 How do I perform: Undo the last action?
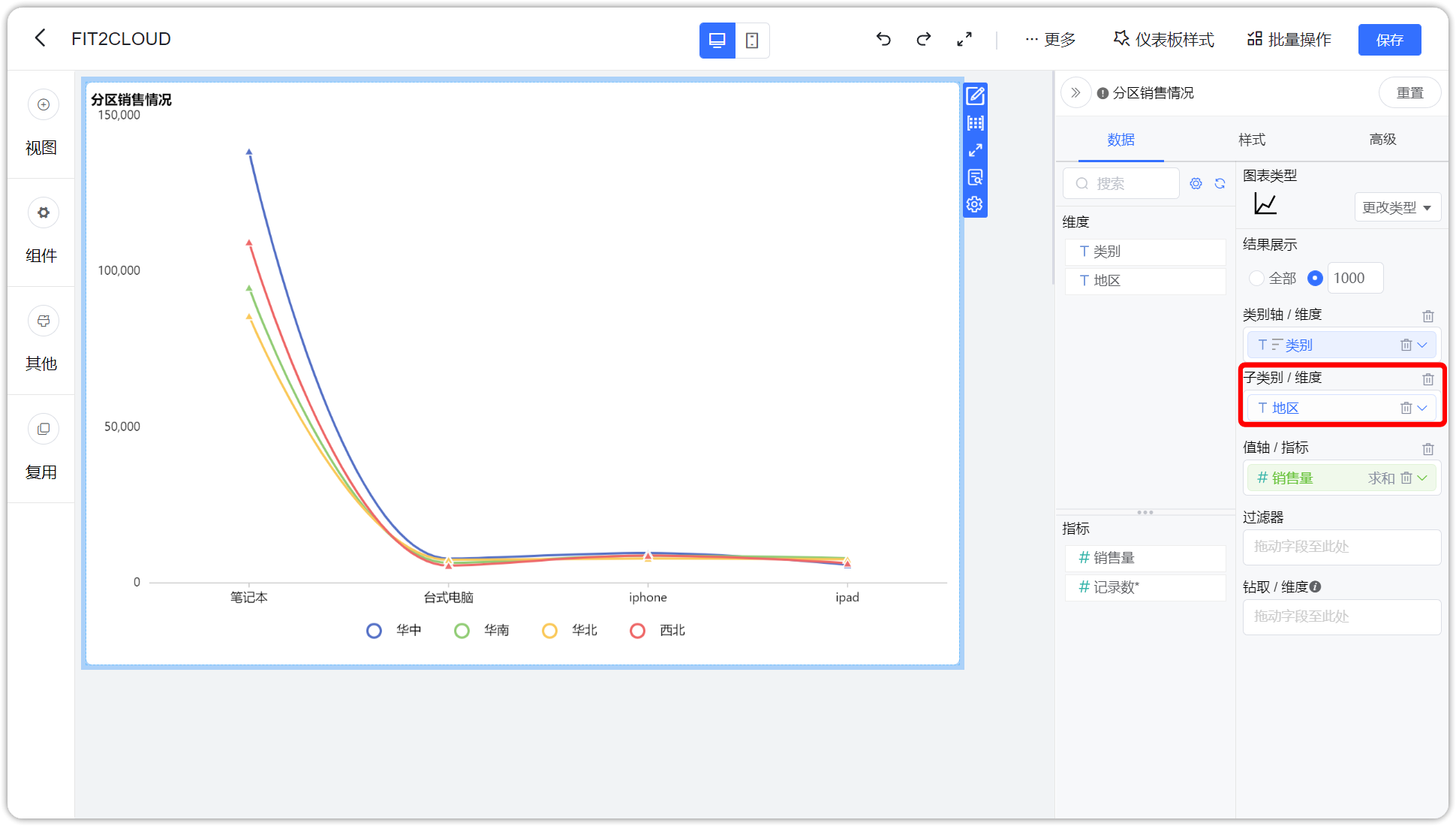pyautogui.click(x=883, y=39)
